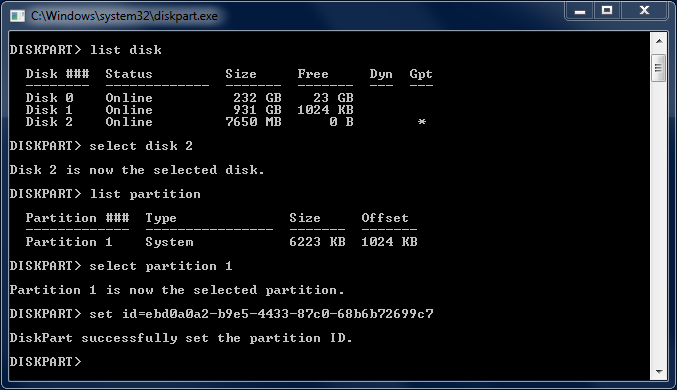Click the 'Dyn' column header
Screen dimensions: 677x390
pos(381,74)
